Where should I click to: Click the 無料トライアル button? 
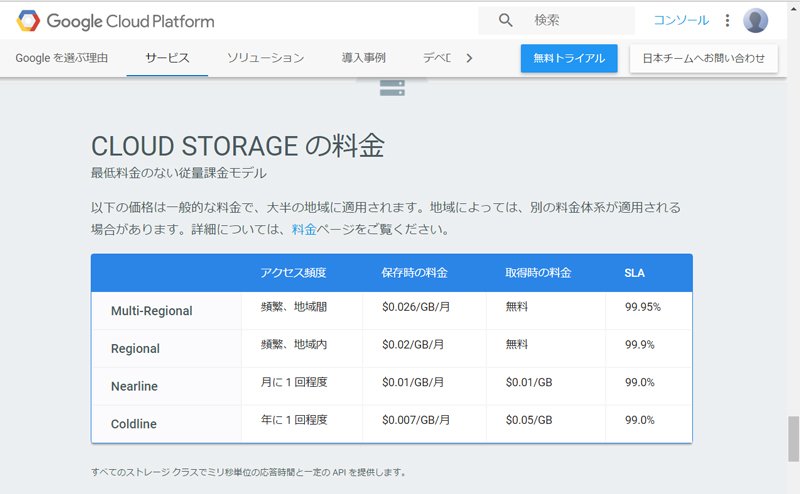pos(569,58)
